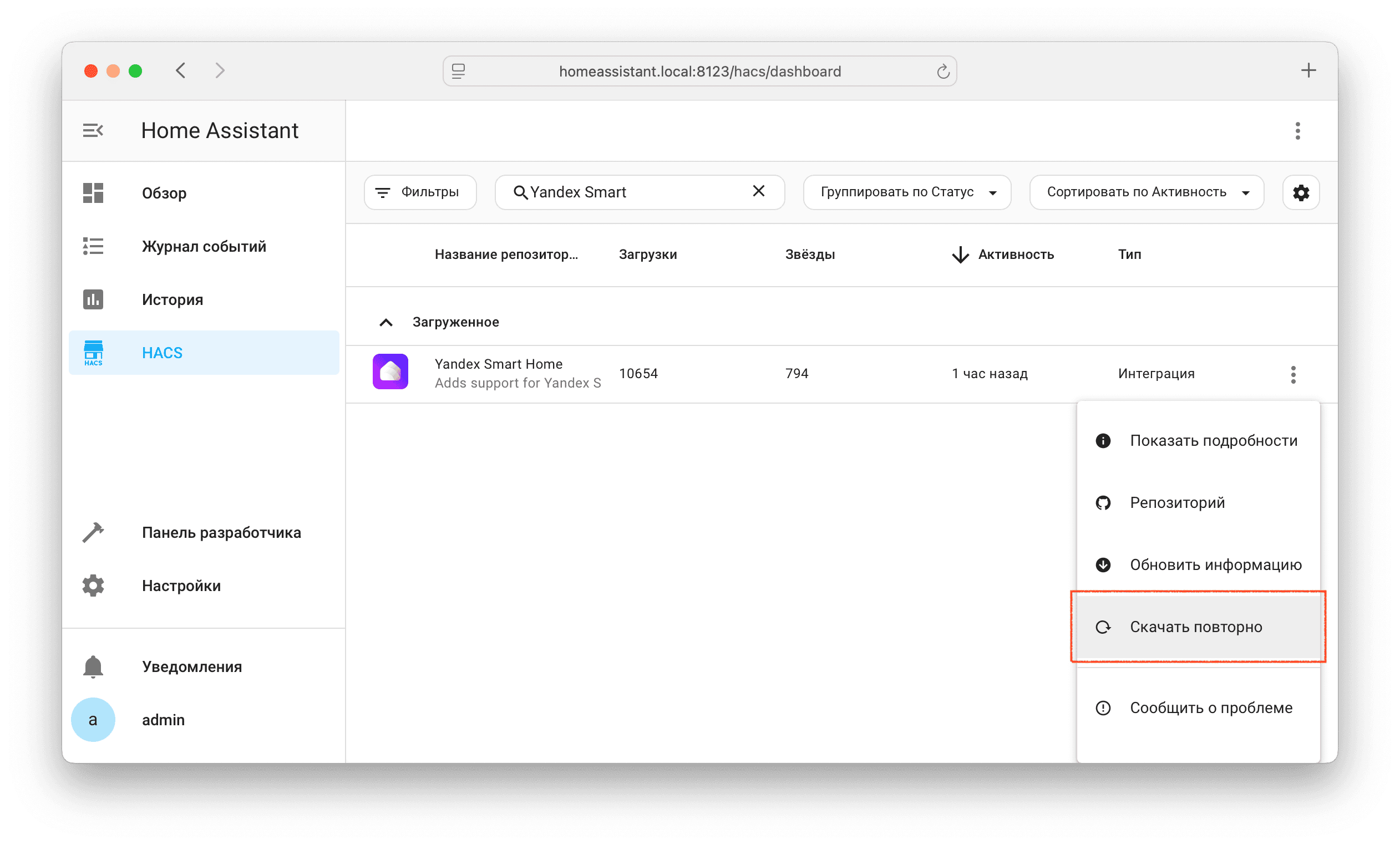Click into the repository search field
The width and height of the screenshot is (1400, 845).
point(631,192)
